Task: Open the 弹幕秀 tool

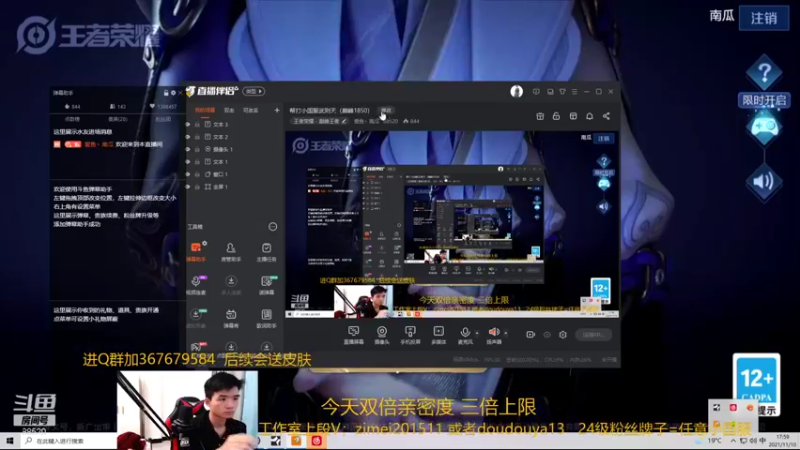Action: pyautogui.click(x=231, y=318)
